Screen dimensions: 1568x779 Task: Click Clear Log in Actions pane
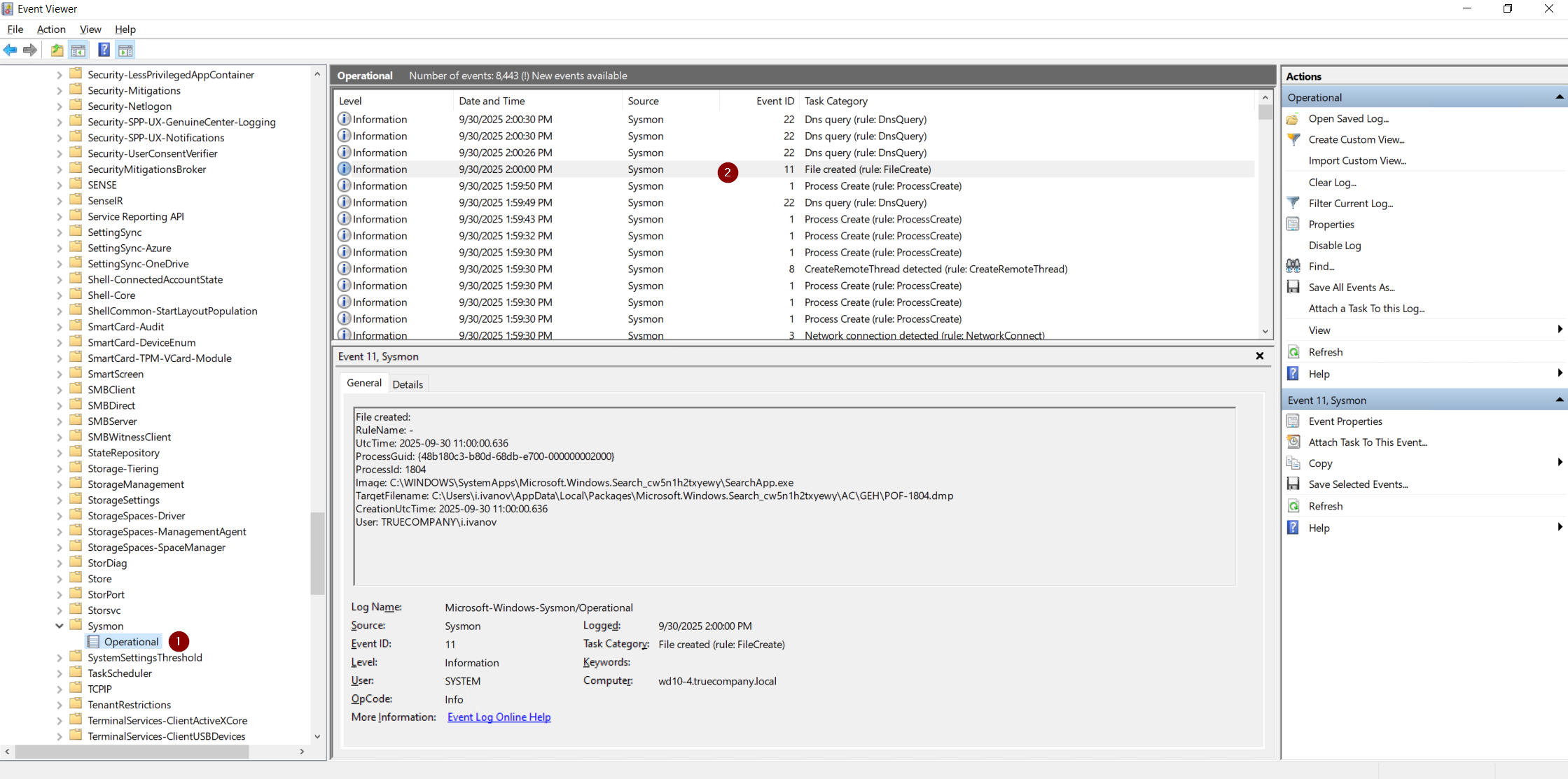tap(1332, 182)
